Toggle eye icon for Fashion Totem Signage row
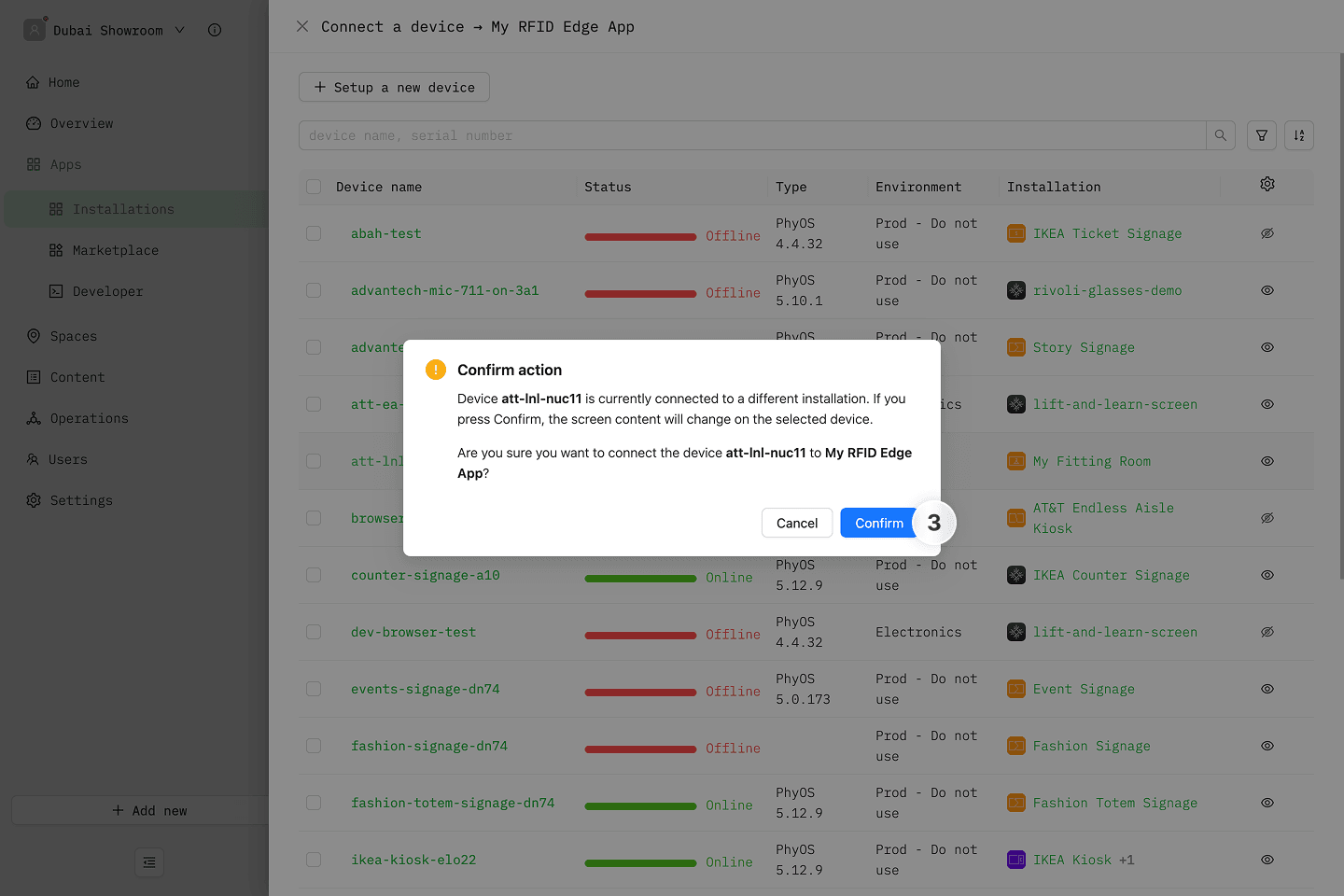1344x896 pixels. 1267,803
